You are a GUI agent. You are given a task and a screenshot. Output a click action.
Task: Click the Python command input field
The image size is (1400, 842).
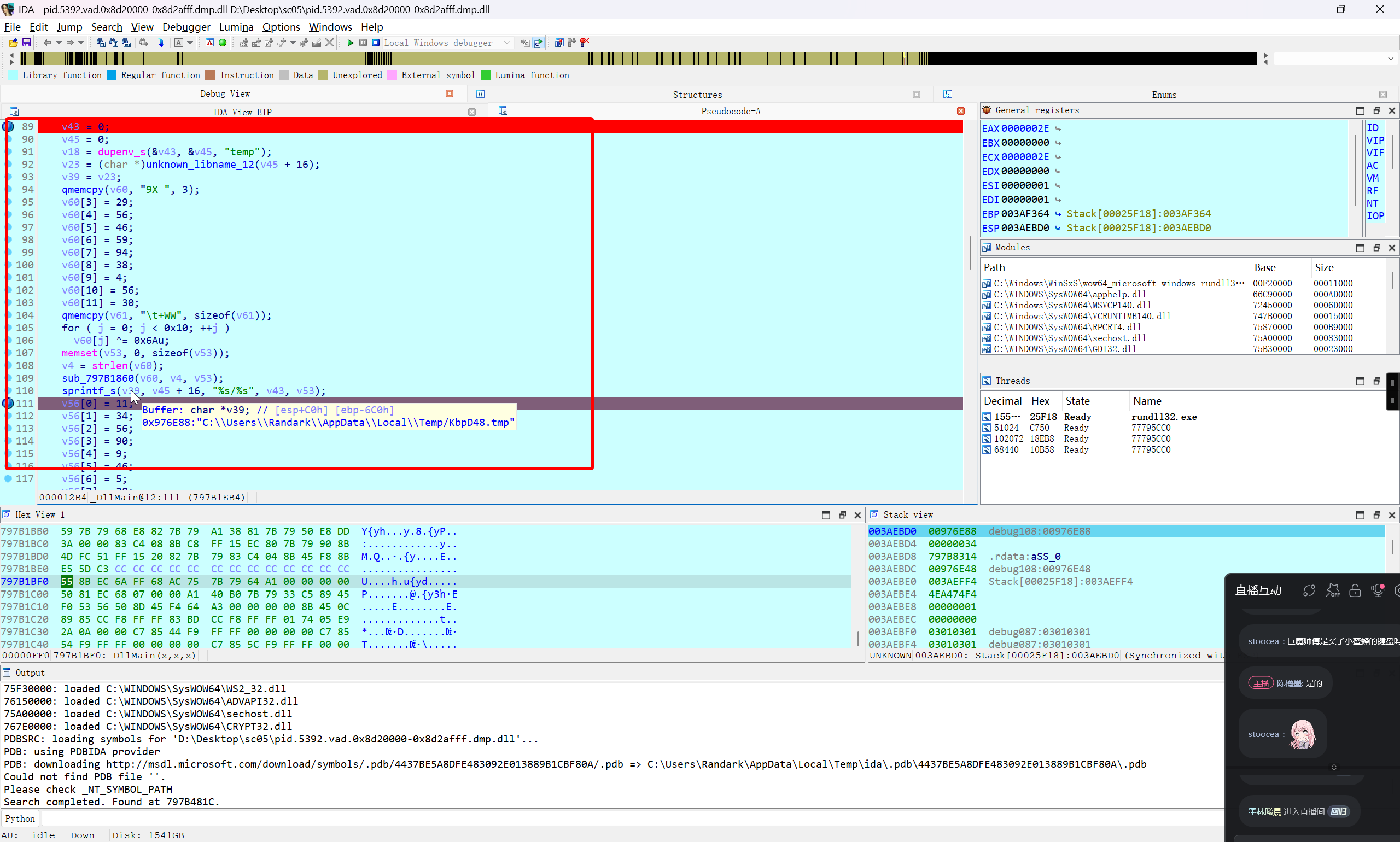pyautogui.click(x=633, y=818)
